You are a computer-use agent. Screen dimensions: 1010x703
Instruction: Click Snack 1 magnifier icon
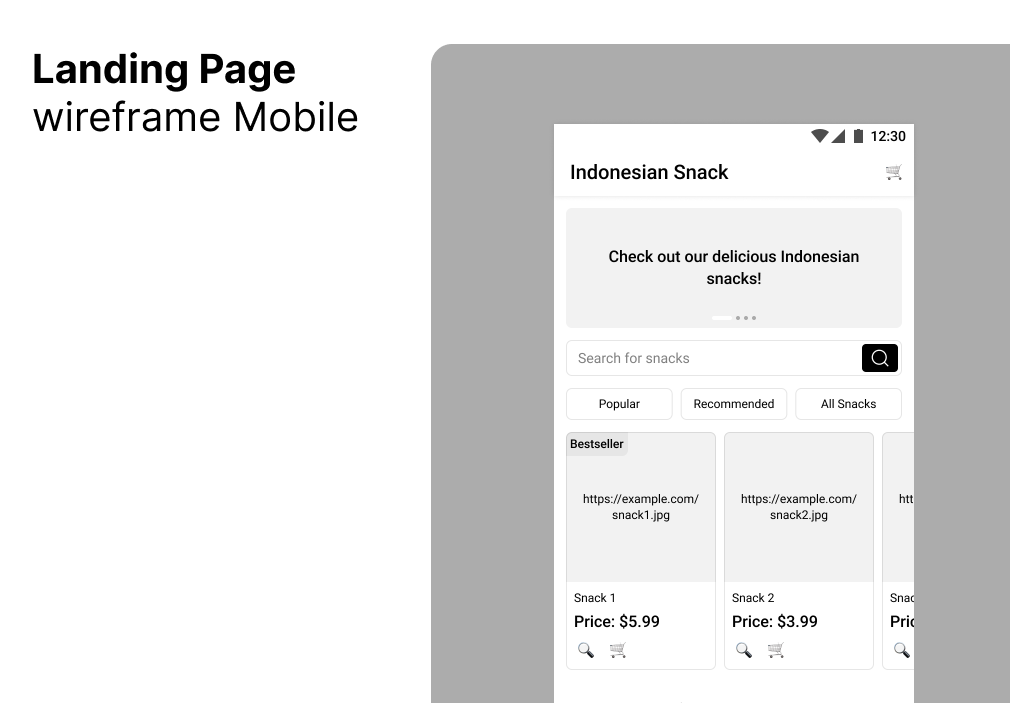point(586,650)
